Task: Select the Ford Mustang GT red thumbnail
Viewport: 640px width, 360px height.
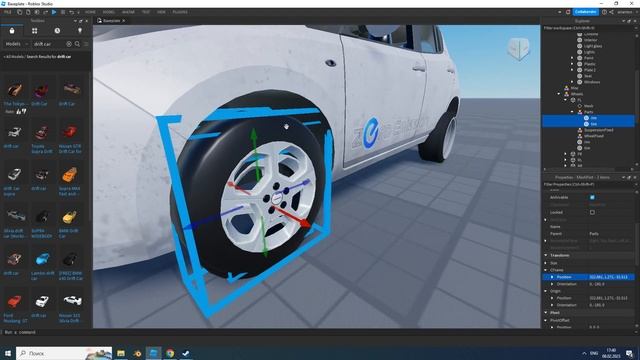Action: click(14, 301)
